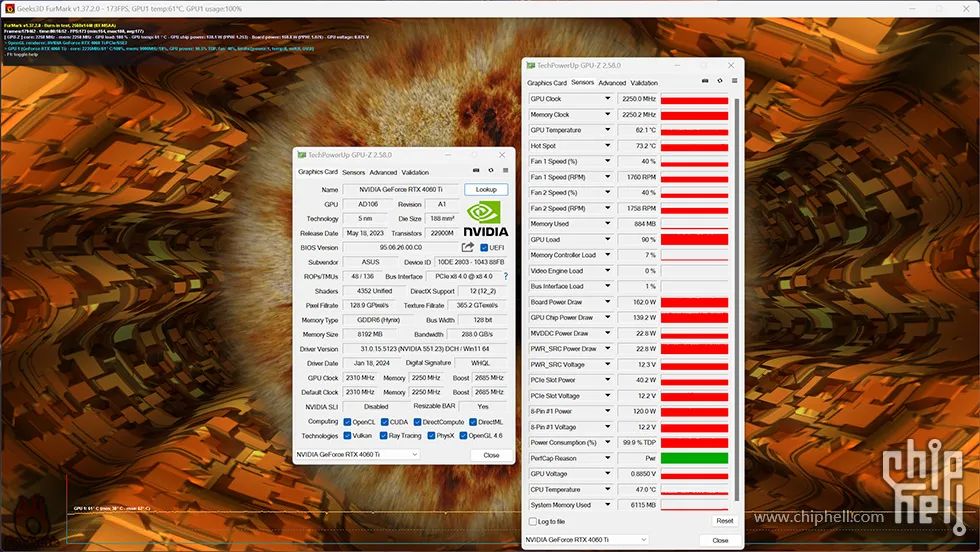Click the FurMark title bar icon

coord(9,9)
